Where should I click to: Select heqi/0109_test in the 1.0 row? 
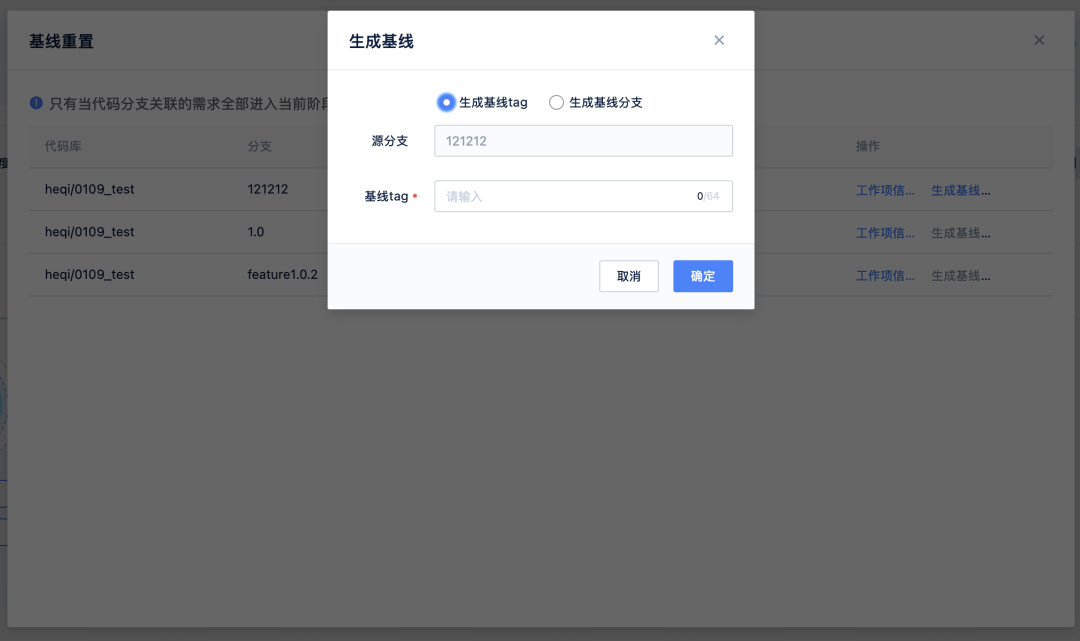tap(90, 232)
